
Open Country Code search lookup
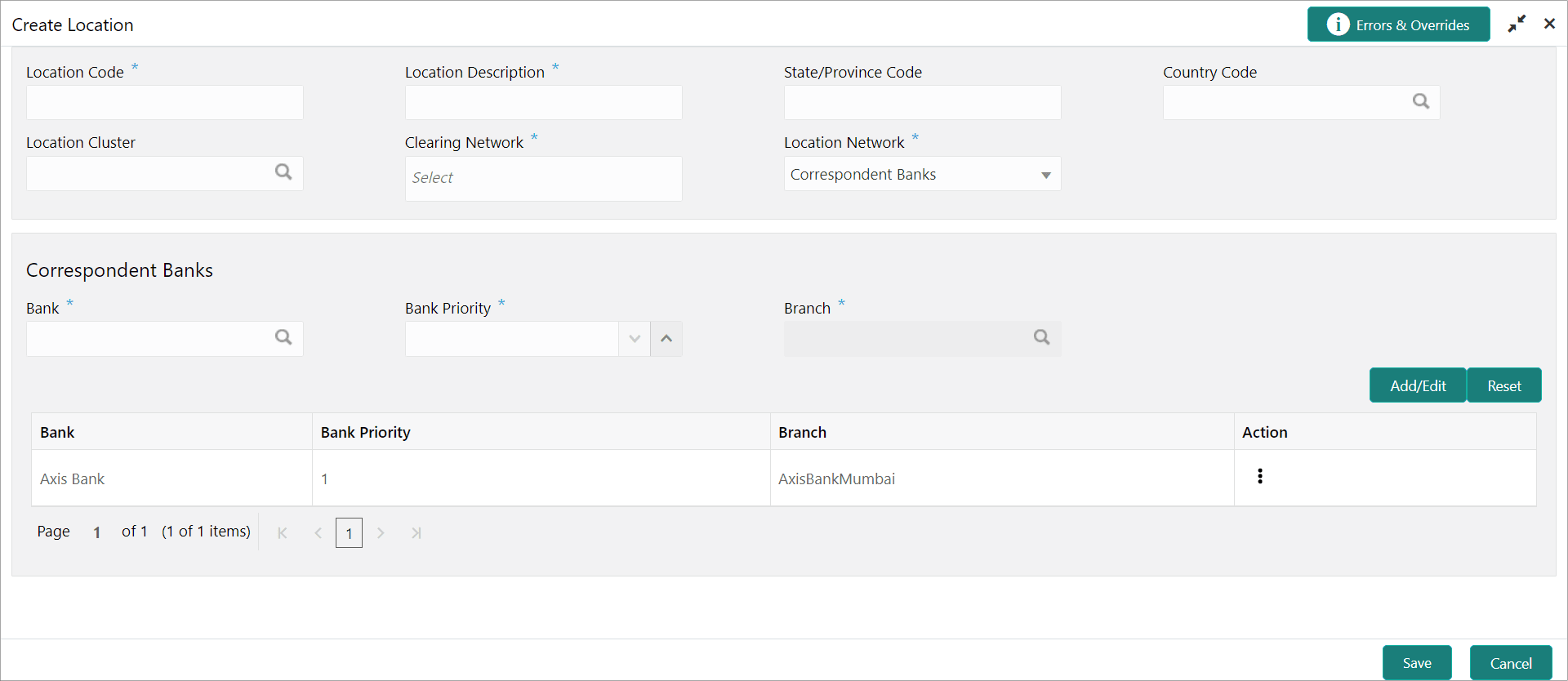coord(1421,101)
